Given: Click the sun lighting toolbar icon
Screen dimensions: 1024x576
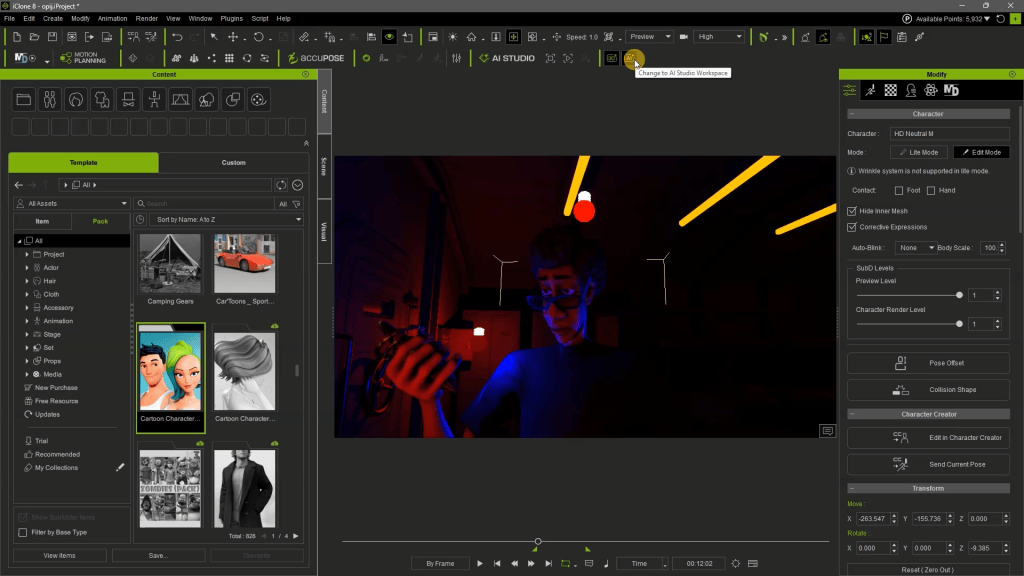Looking at the screenshot, I should pos(453,37).
